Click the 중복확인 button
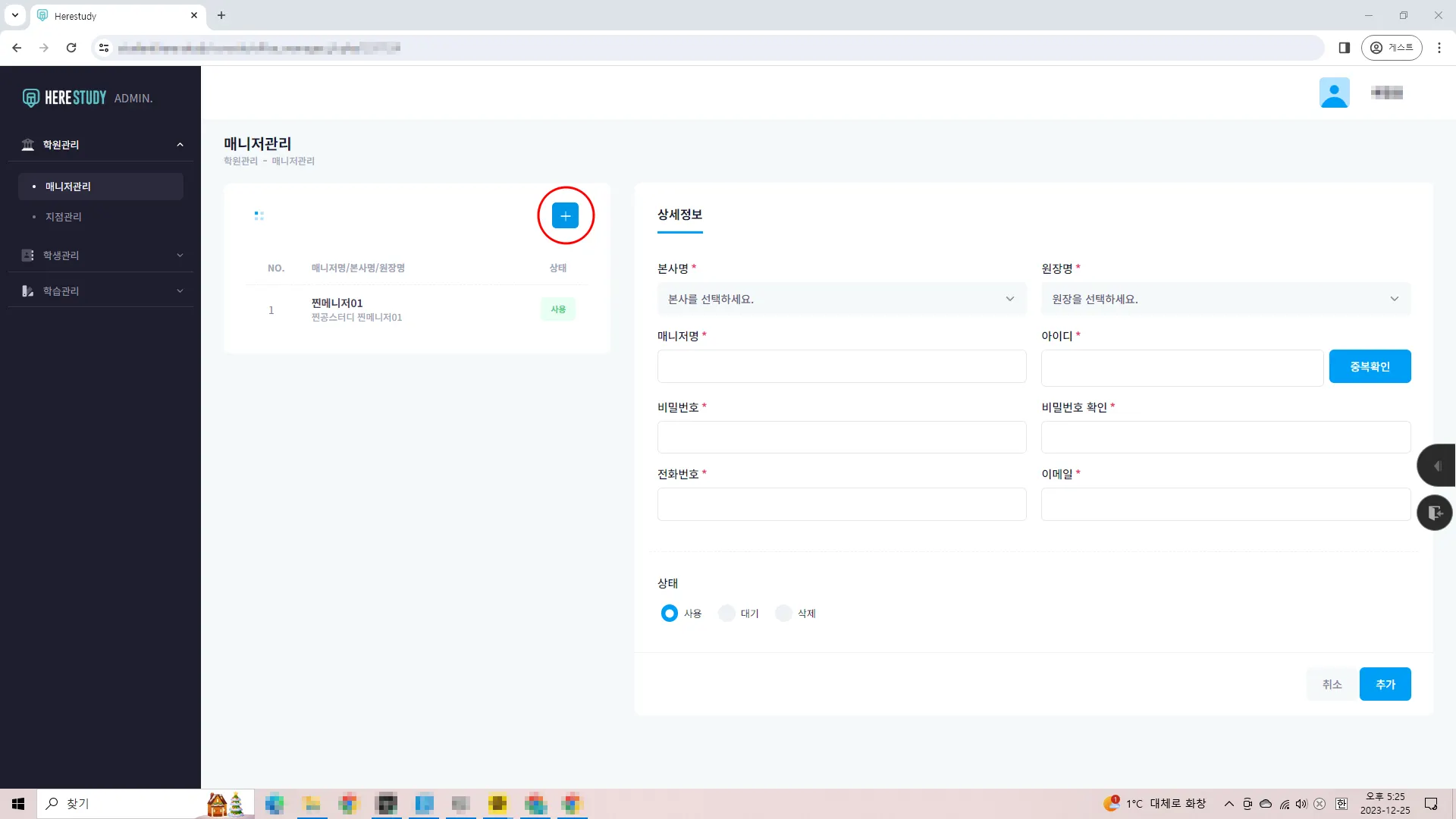 click(1370, 366)
